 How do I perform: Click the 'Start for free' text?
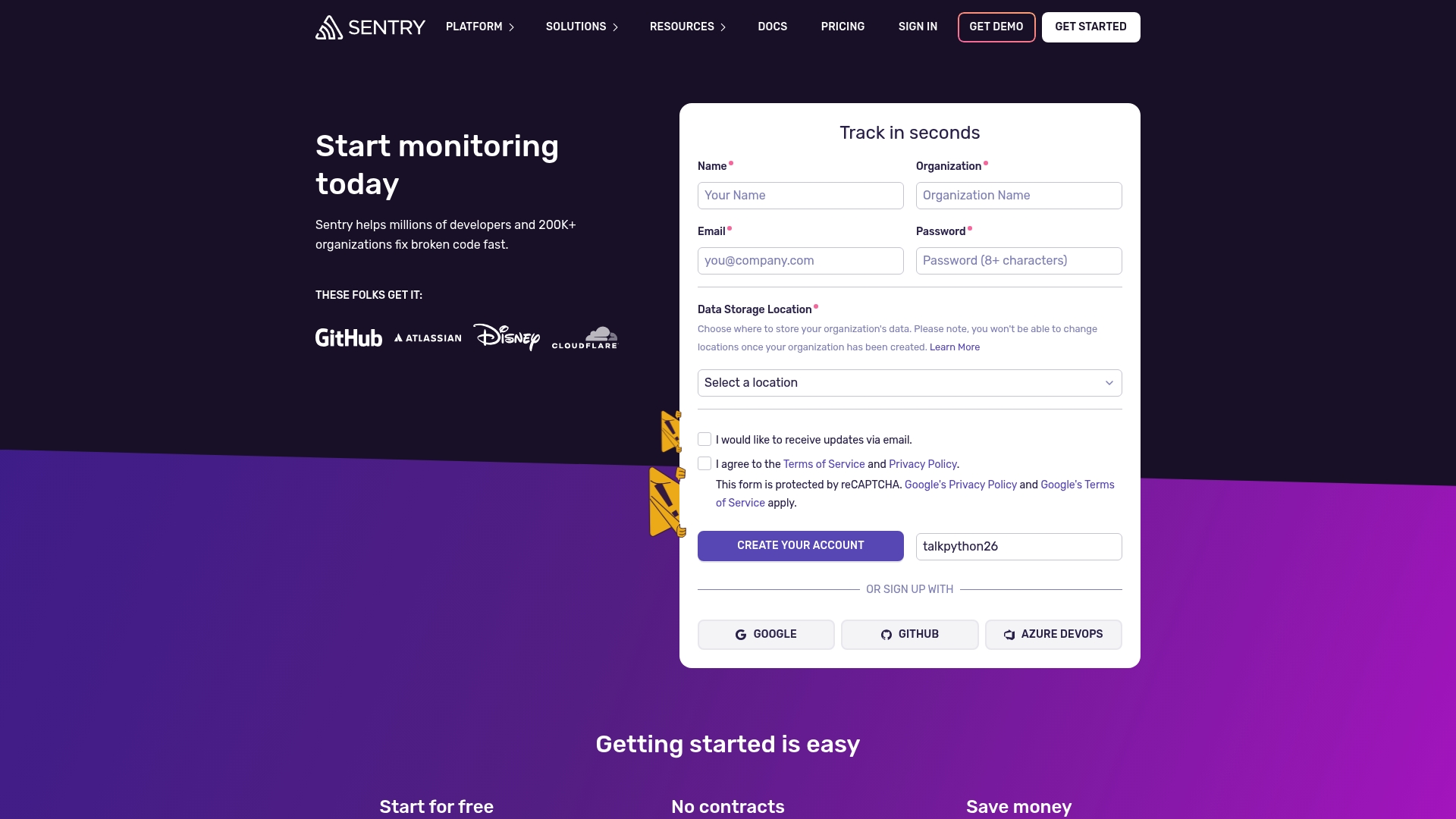(437, 807)
